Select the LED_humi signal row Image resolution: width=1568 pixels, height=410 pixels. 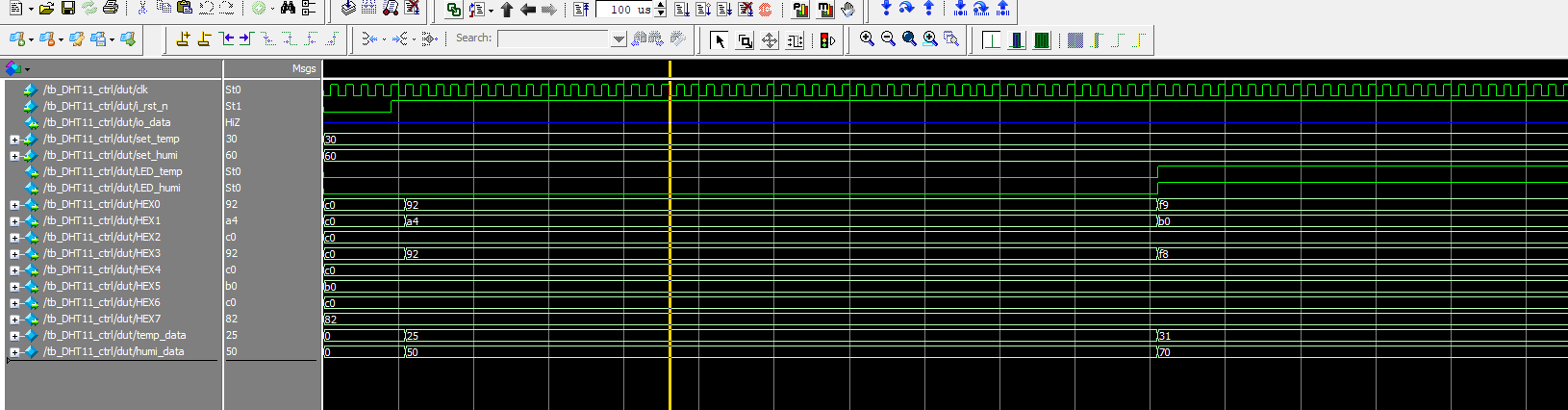click(x=113, y=188)
